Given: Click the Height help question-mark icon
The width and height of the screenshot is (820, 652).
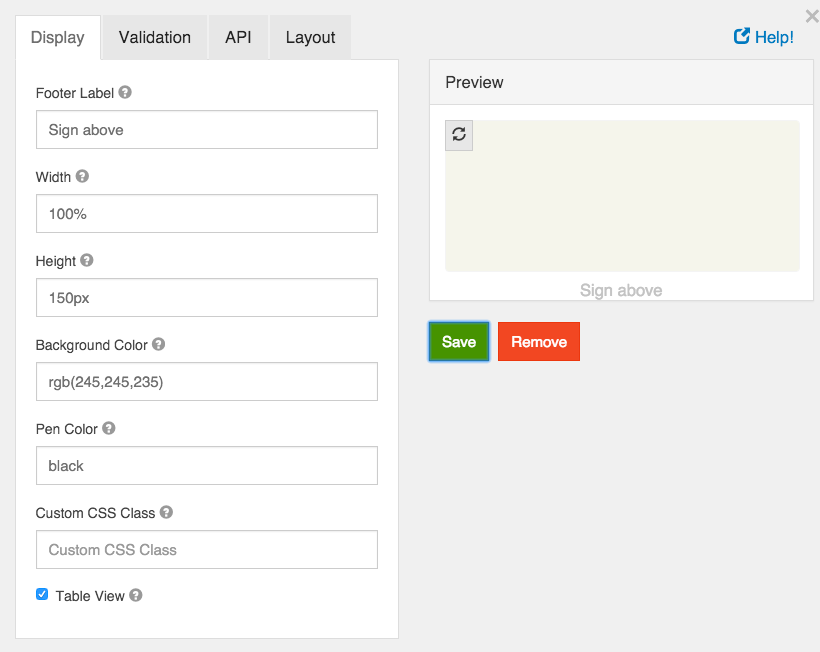Looking at the screenshot, I should 87,260.
